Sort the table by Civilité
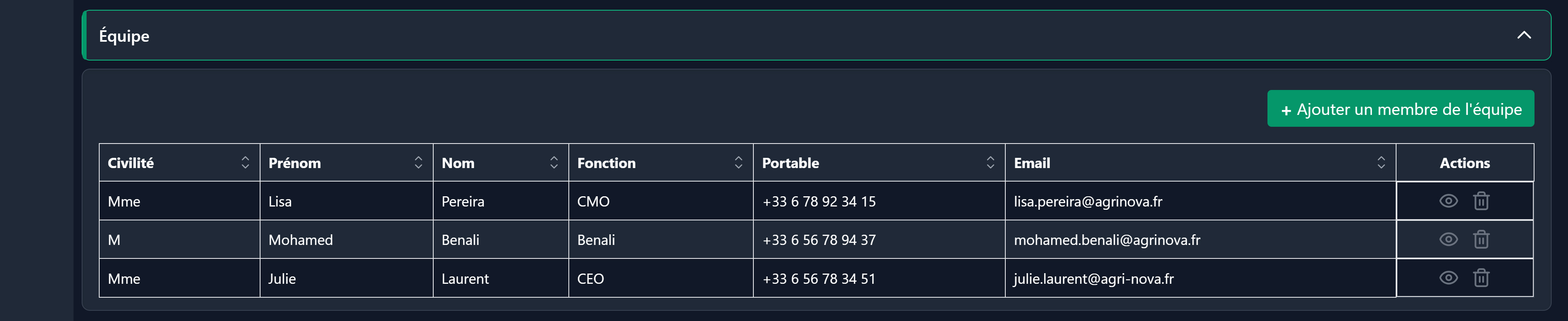 tap(245, 163)
